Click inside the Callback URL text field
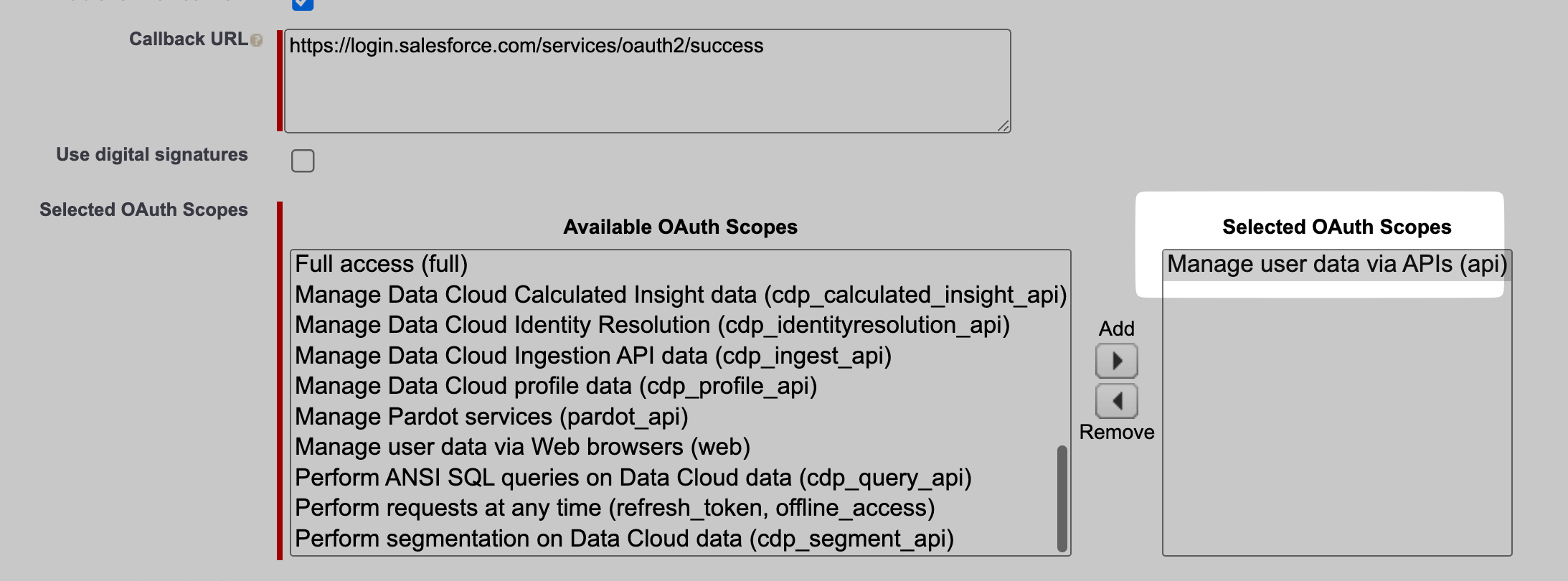 [x=646, y=80]
